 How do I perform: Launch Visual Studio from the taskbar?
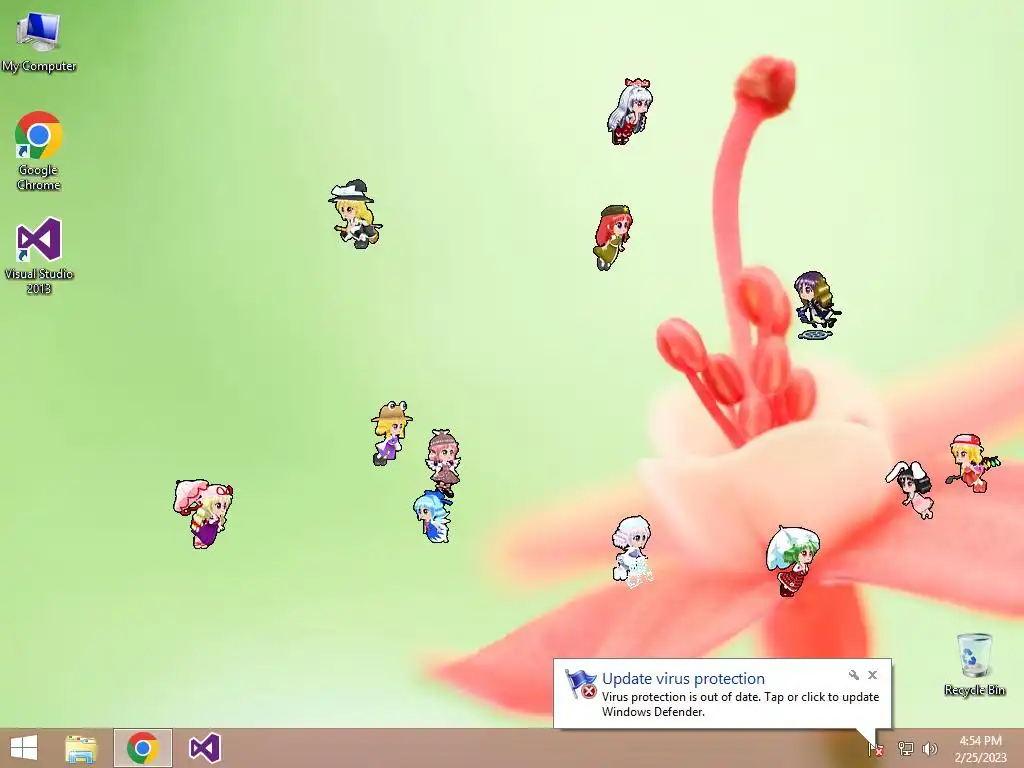pyautogui.click(x=204, y=748)
